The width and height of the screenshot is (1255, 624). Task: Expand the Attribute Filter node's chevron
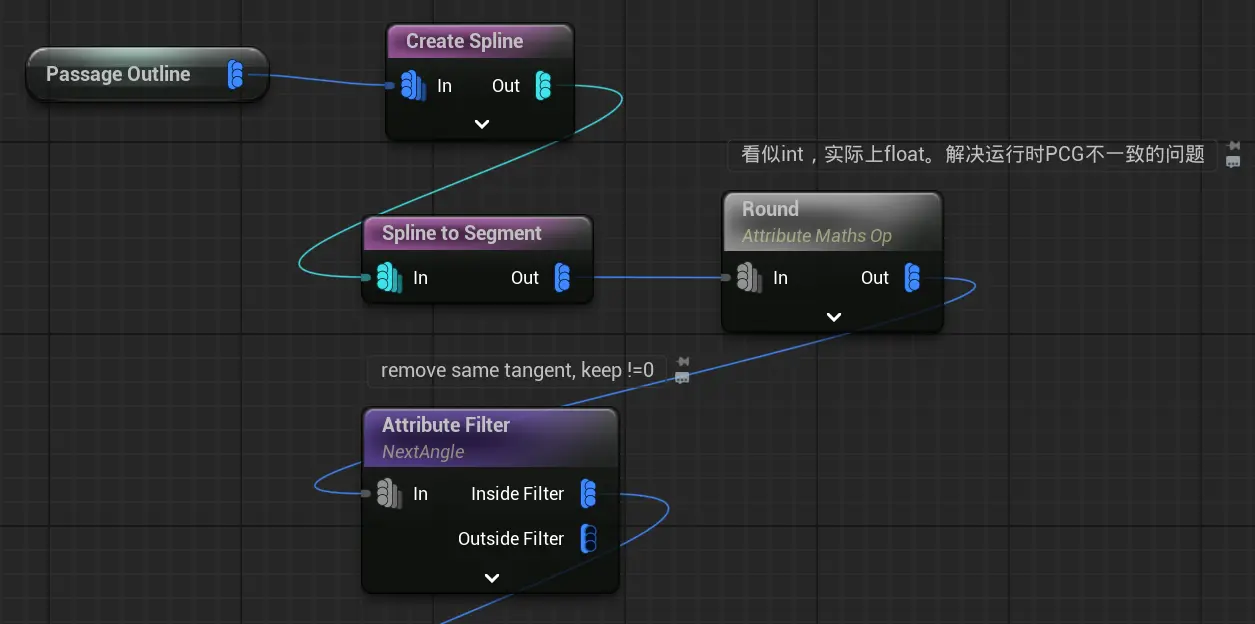pos(491,578)
